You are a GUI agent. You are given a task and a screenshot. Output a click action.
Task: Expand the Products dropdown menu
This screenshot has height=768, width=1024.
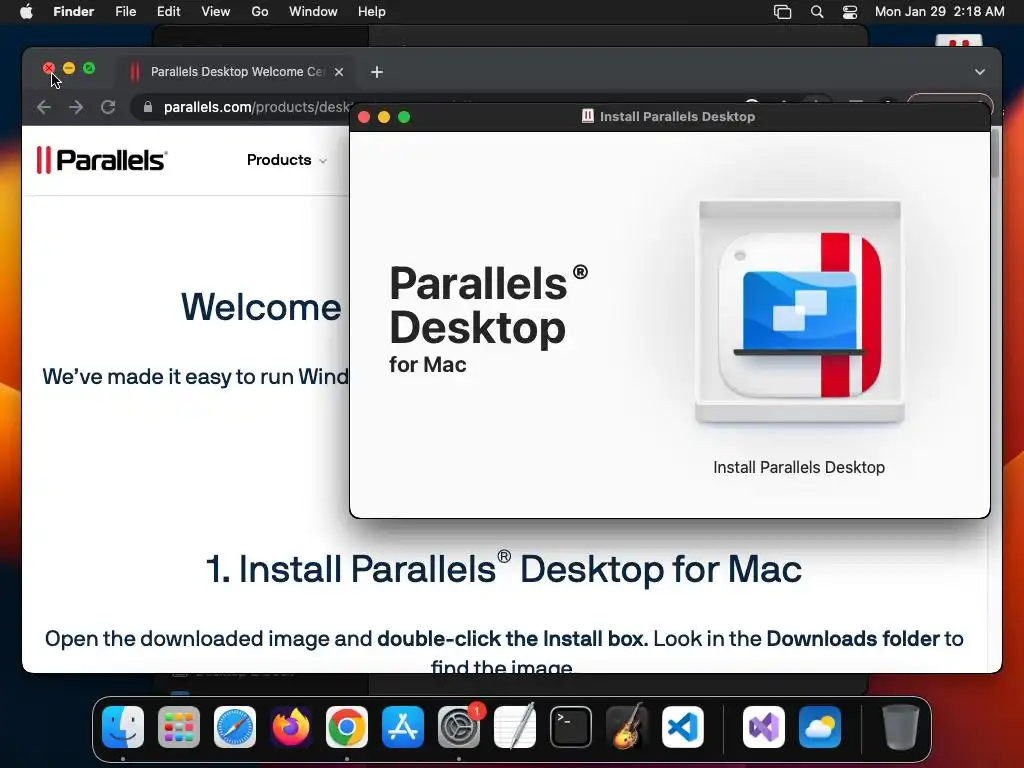(287, 160)
